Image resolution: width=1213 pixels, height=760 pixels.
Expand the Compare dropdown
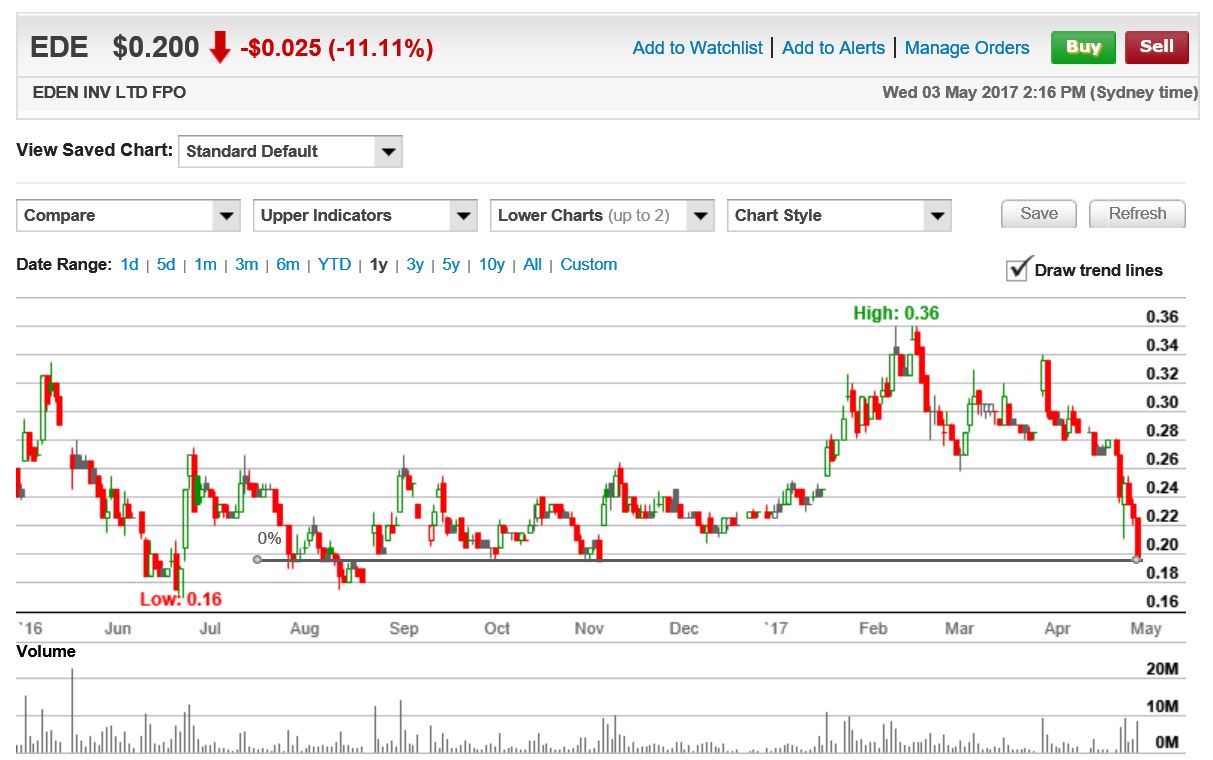129,216
